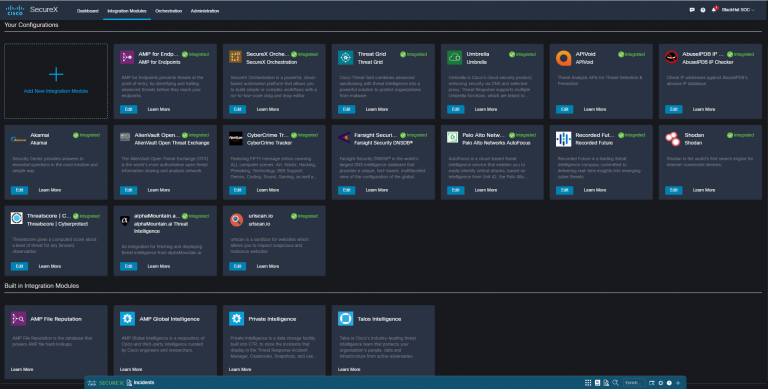Viewport: 768px width, 389px height.
Task: Expand the BlackHat SOC account dropdown
Action: tap(738, 10)
